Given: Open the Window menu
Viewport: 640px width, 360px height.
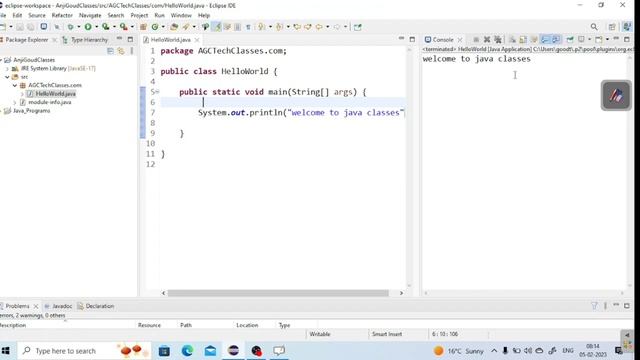Looking at the screenshot, I should [181, 15].
